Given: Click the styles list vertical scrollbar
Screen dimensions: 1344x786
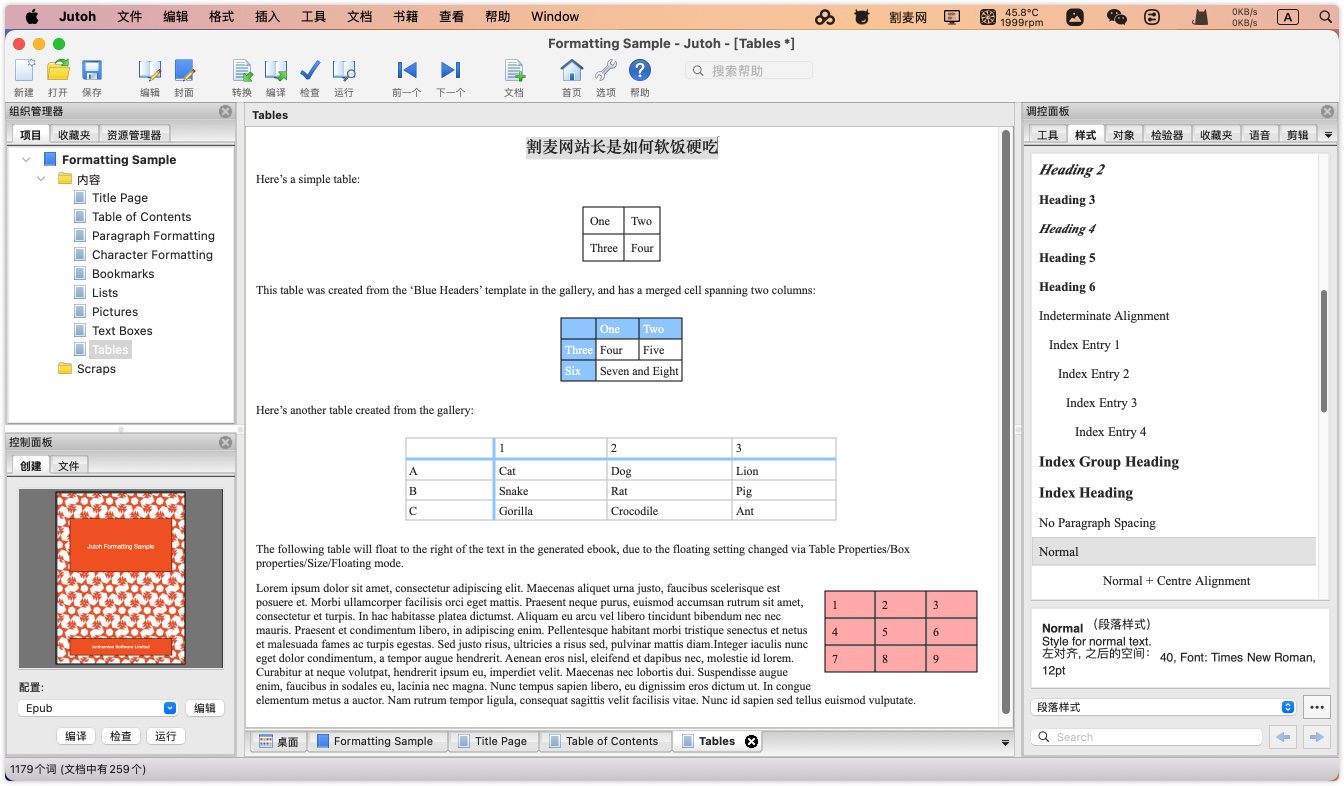Looking at the screenshot, I should click(1325, 350).
